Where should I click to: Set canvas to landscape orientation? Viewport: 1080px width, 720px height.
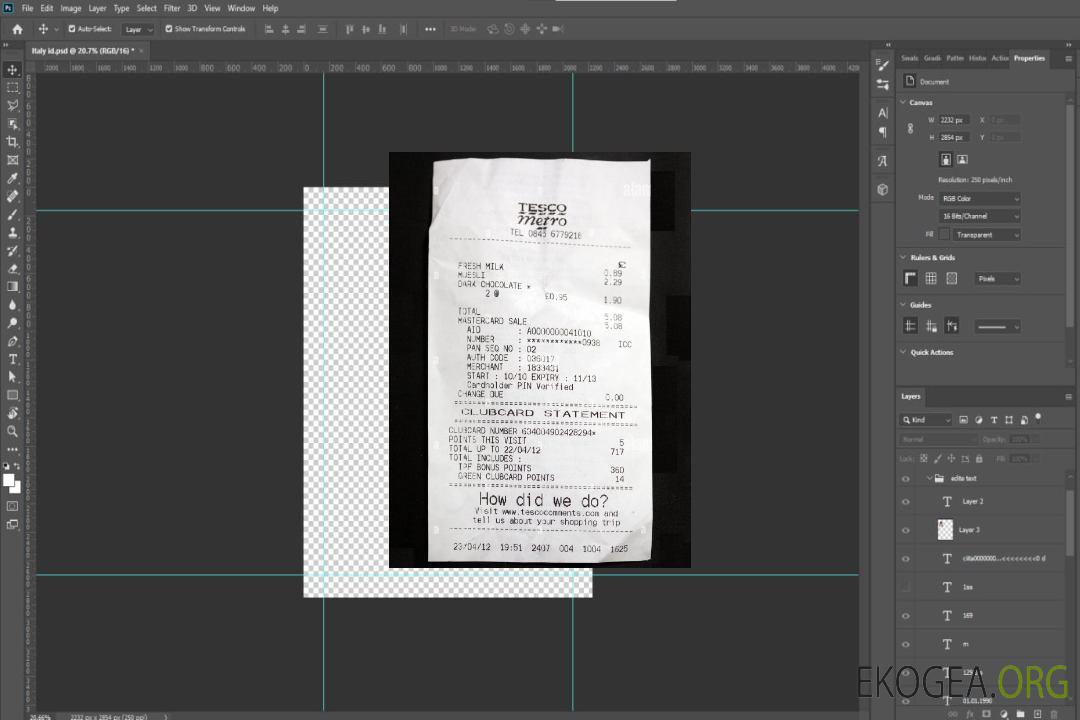(962, 160)
